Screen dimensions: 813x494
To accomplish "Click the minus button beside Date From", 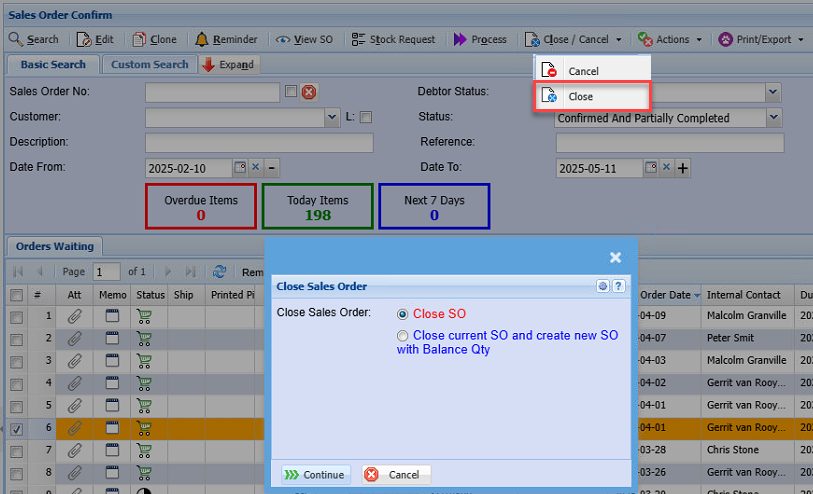I will click(x=272, y=168).
